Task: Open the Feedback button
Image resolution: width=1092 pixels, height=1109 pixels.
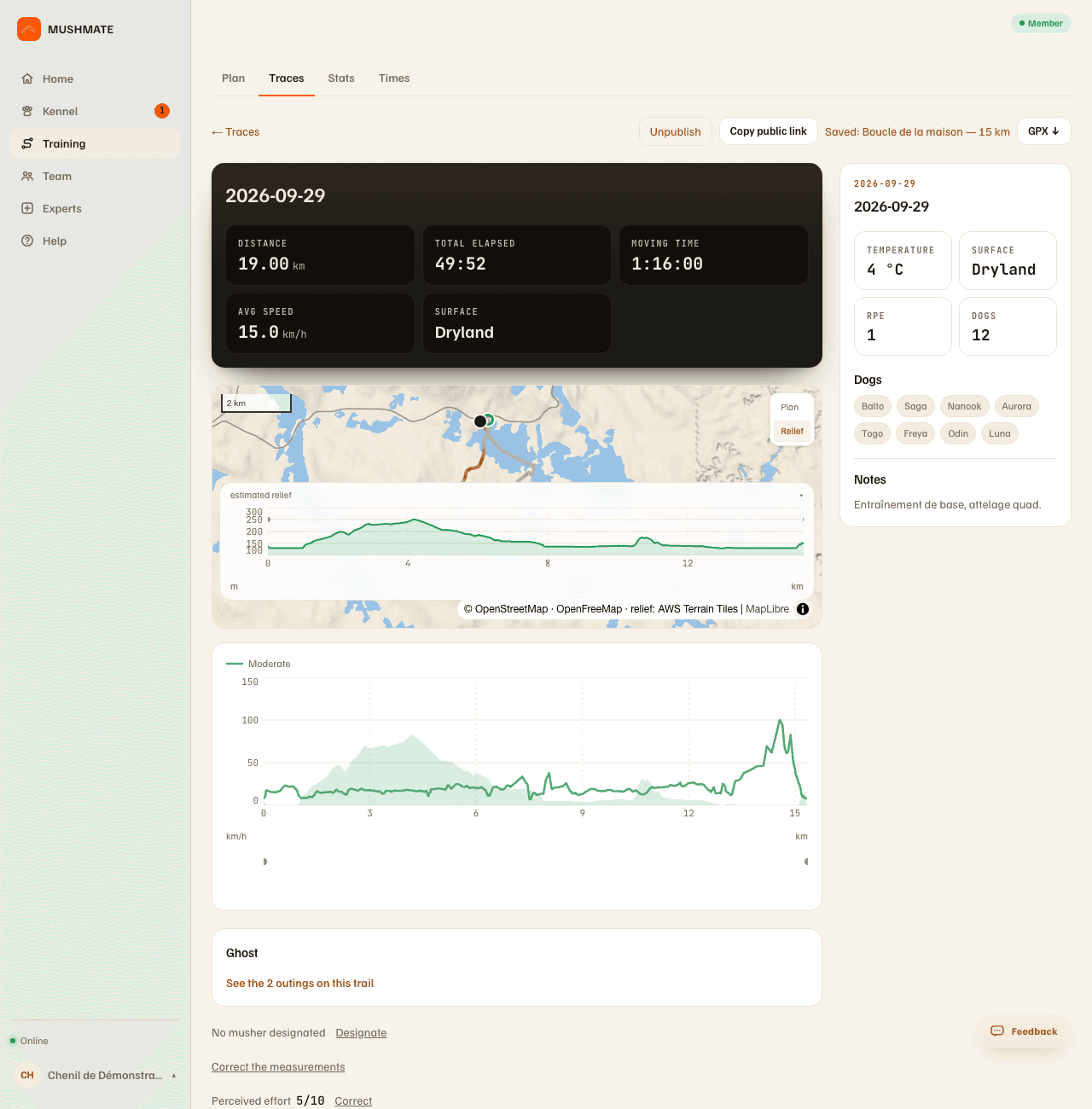Action: 1024,1031
